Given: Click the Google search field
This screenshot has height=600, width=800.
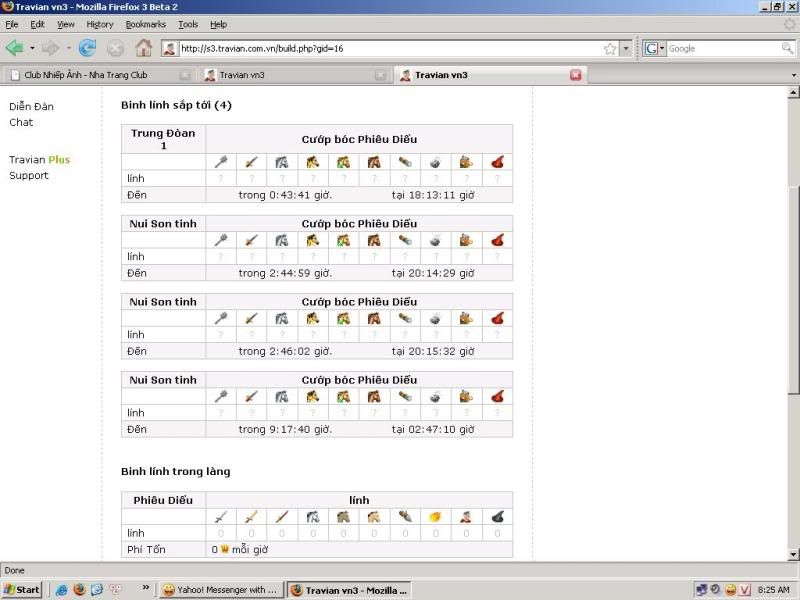Looking at the screenshot, I should (723, 48).
